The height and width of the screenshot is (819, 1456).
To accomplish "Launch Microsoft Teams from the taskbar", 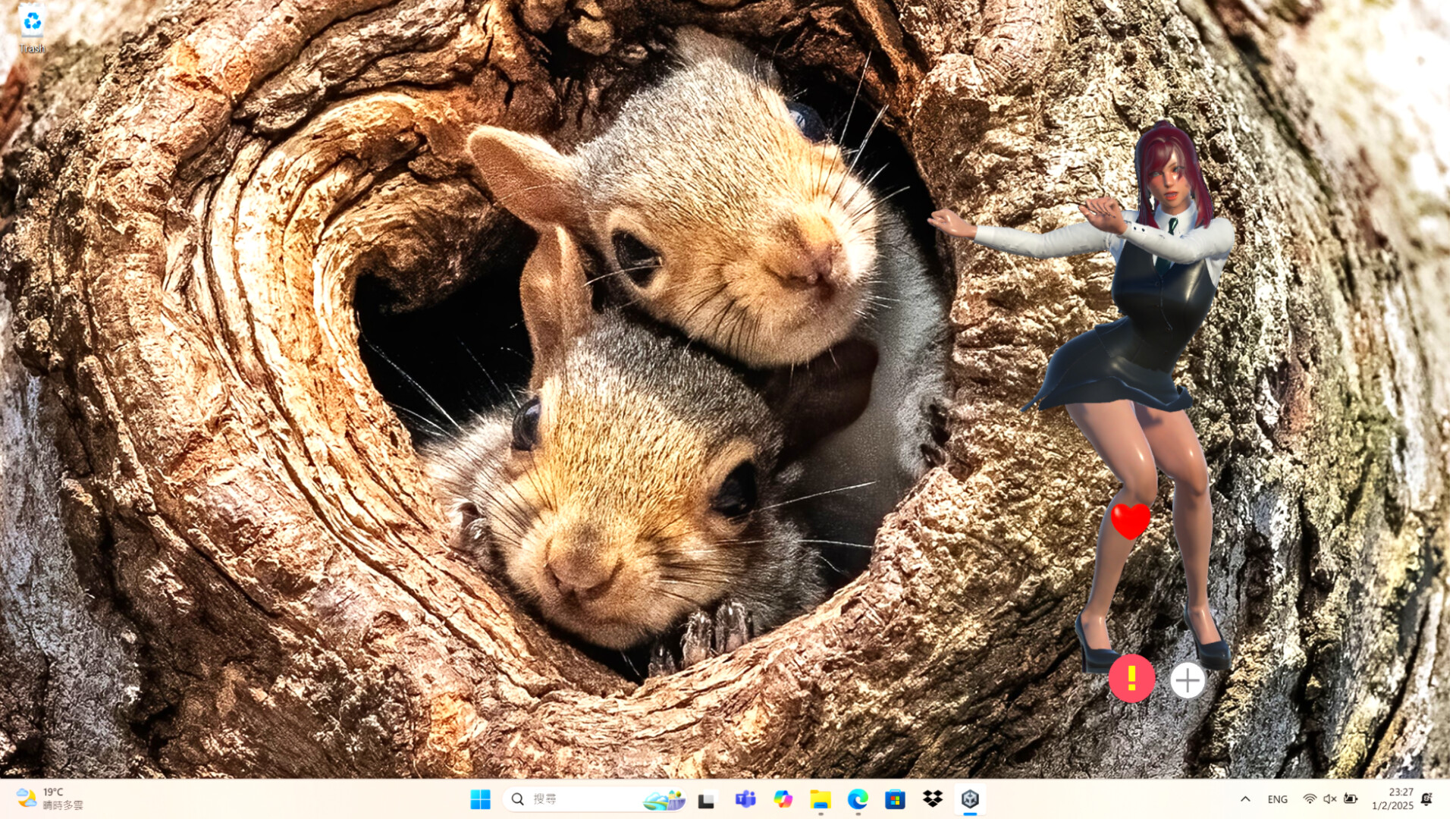I will coord(745,799).
